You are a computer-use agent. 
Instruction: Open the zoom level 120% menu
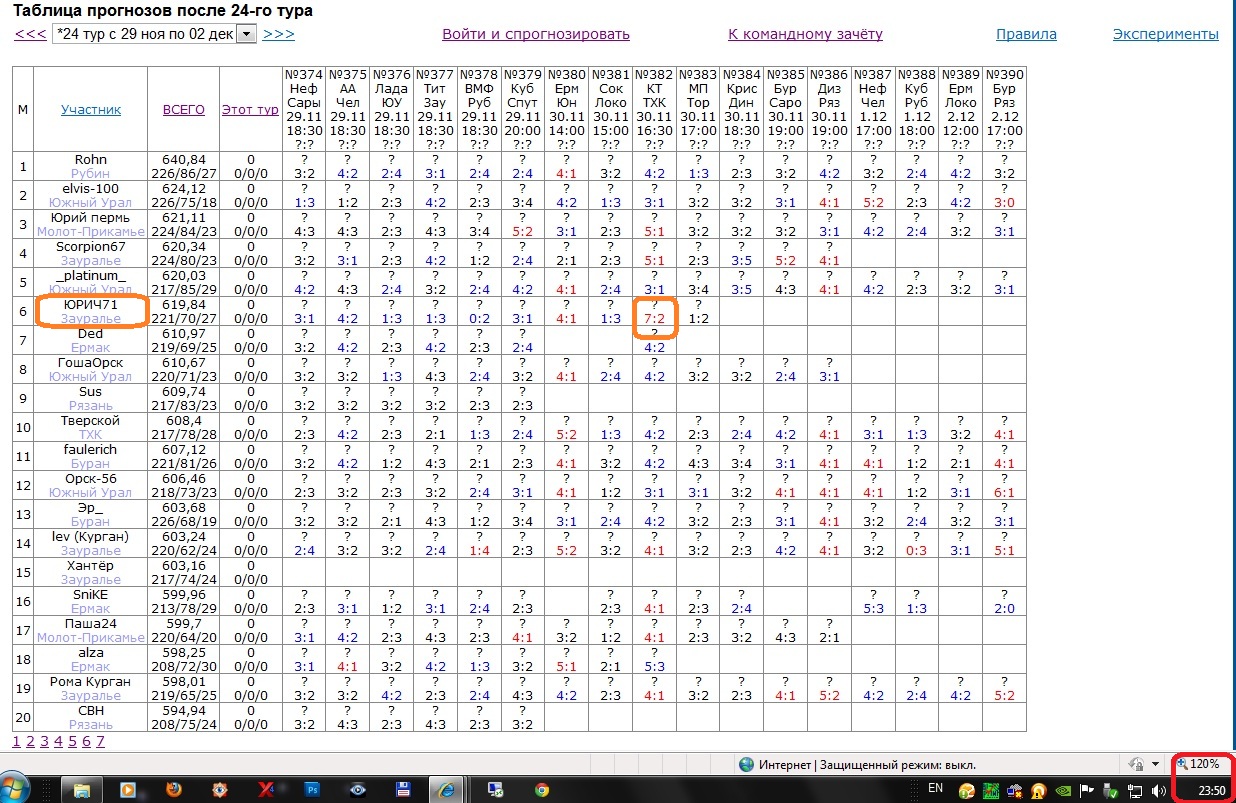click(1199, 764)
